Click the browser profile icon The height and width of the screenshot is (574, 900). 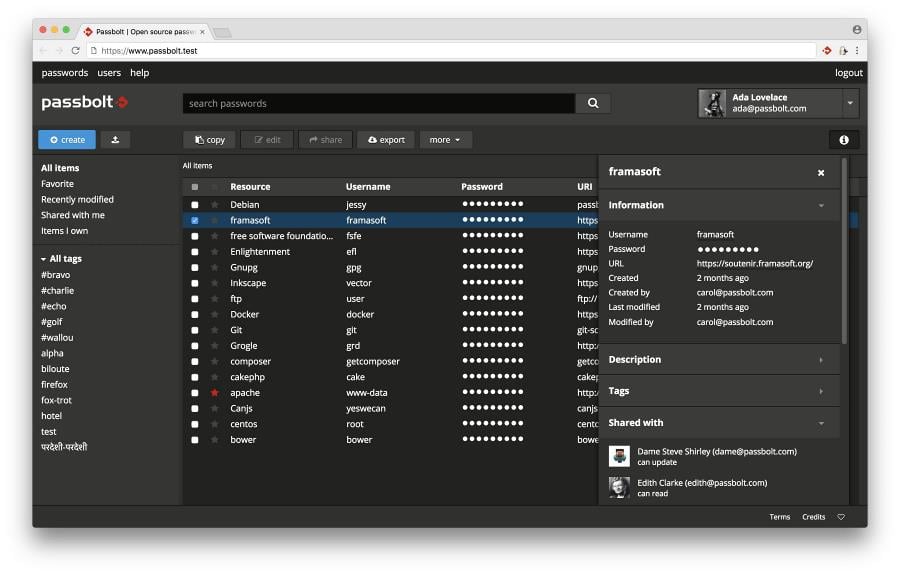tap(856, 29)
